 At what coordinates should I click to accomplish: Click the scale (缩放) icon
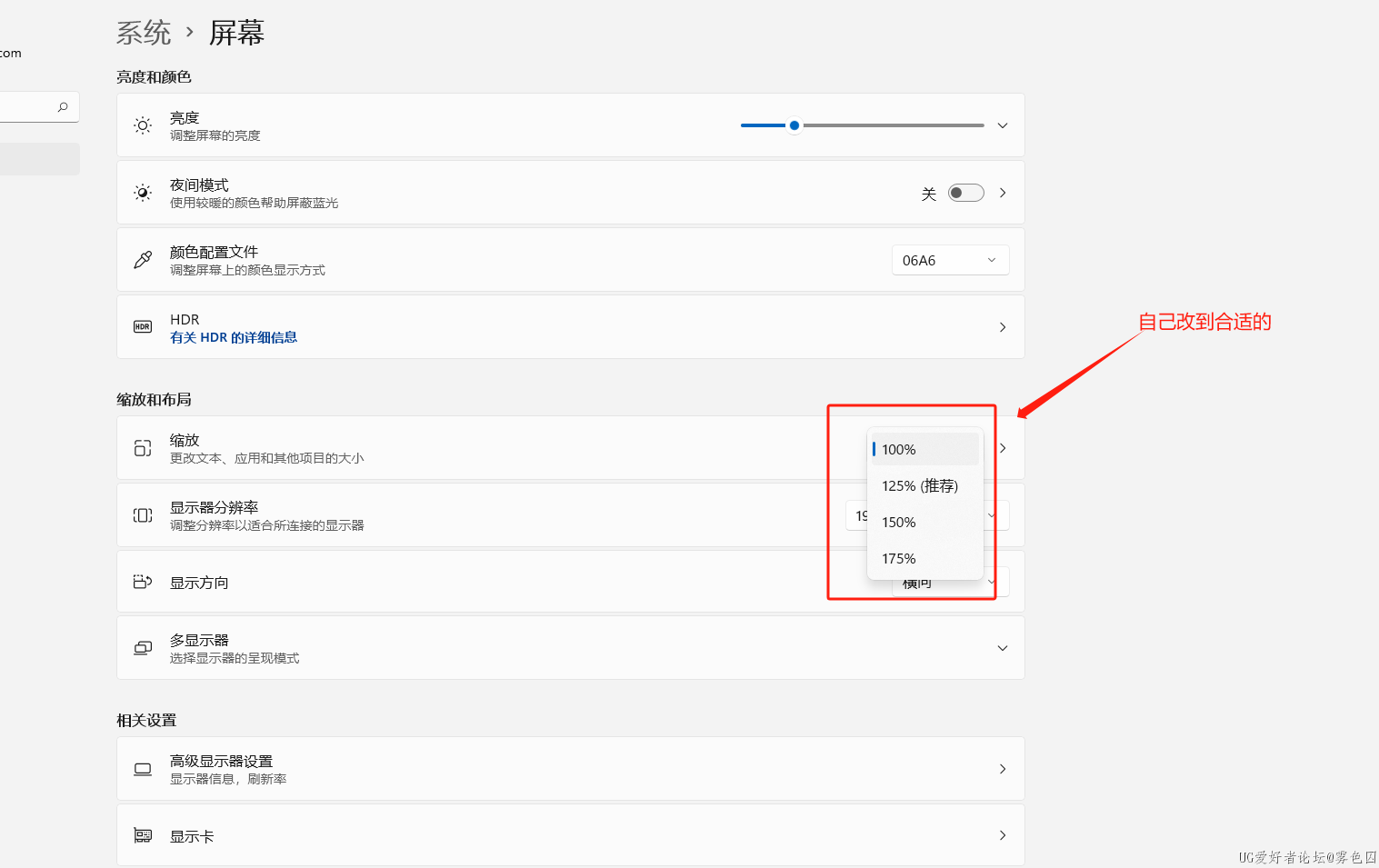143,448
